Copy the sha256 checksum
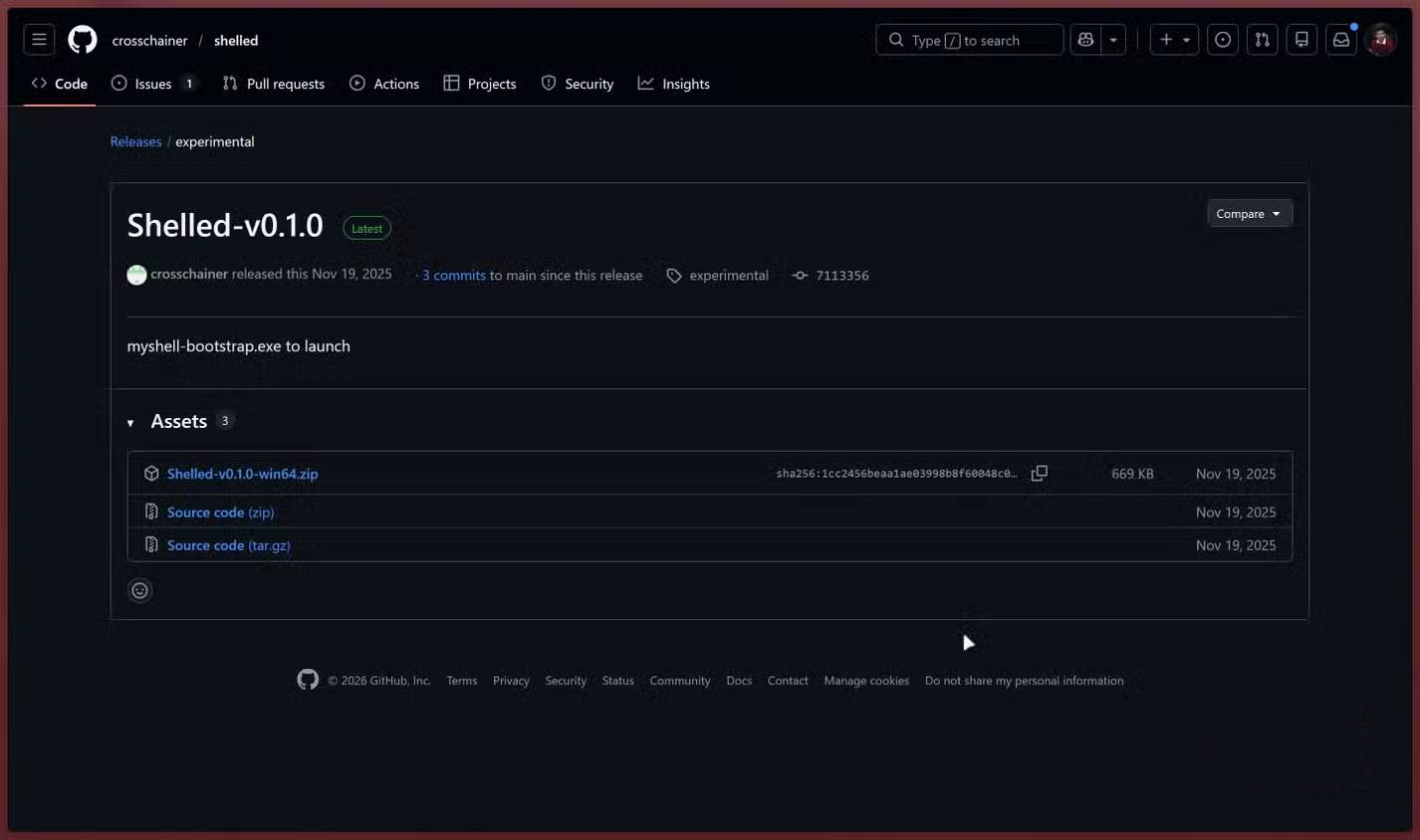Image resolution: width=1420 pixels, height=840 pixels. [1039, 474]
